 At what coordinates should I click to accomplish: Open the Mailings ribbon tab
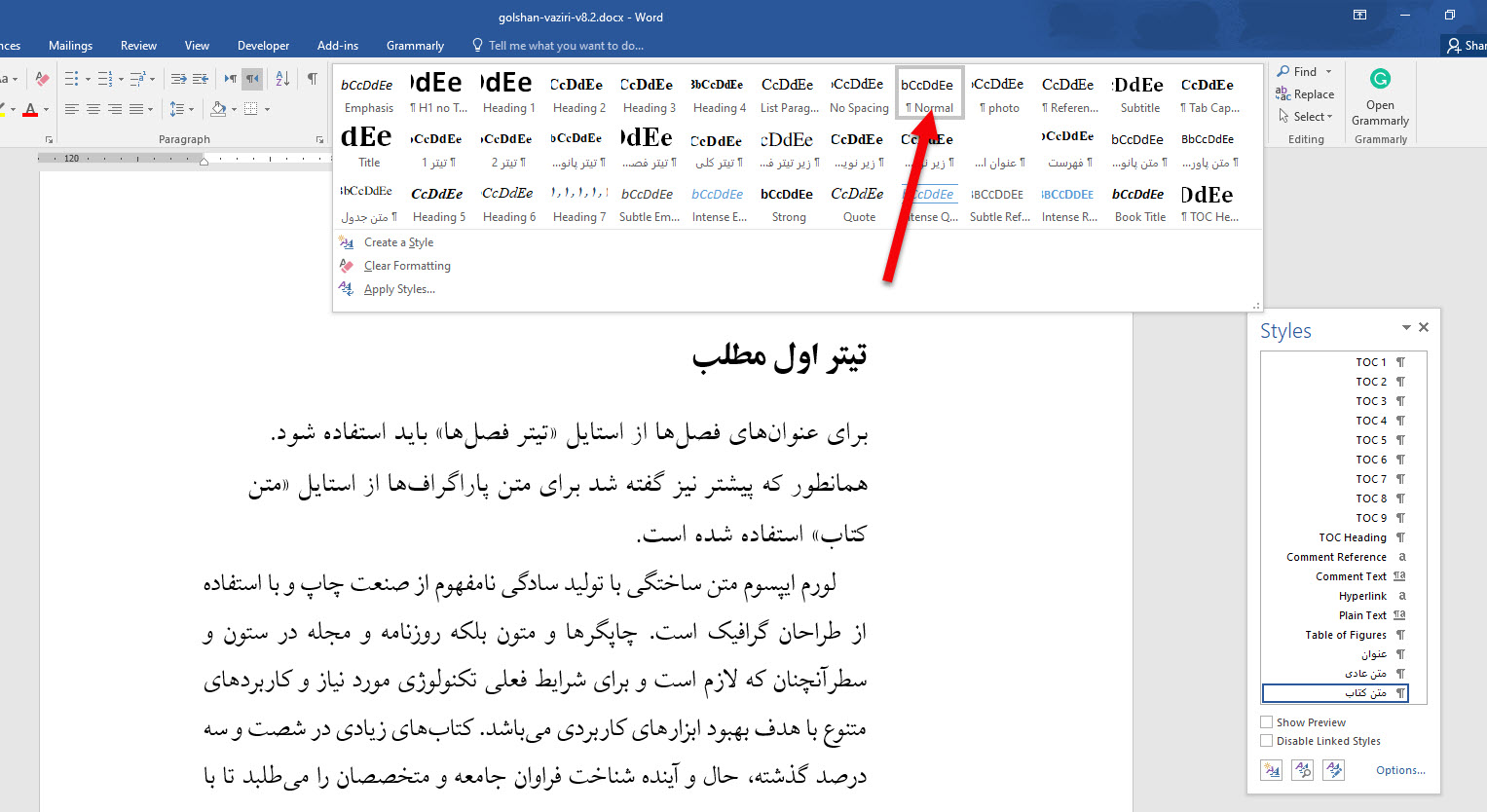click(70, 46)
